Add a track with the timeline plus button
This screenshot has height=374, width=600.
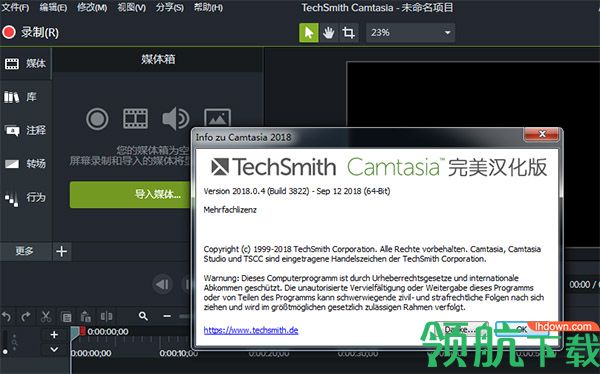pos(54,335)
